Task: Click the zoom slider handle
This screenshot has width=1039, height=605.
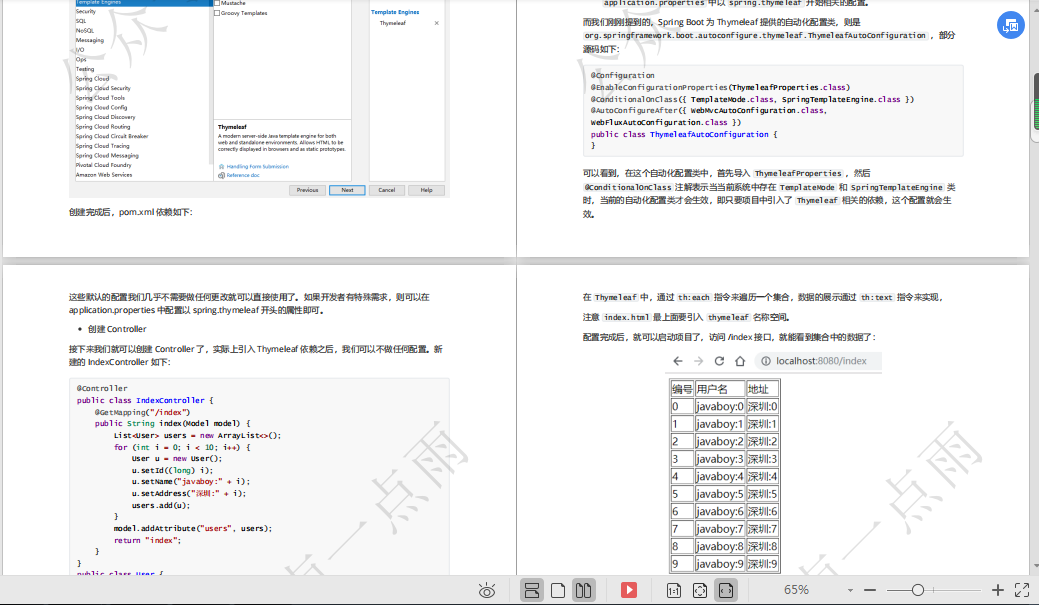Action: pyautogui.click(x=918, y=590)
